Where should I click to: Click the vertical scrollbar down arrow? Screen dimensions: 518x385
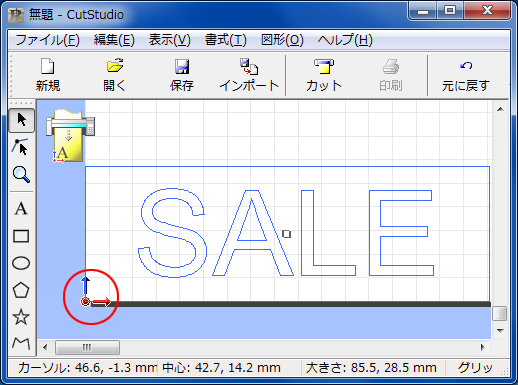point(500,330)
